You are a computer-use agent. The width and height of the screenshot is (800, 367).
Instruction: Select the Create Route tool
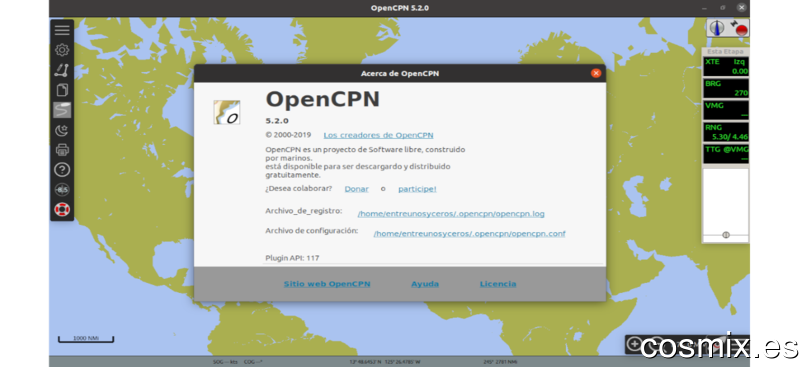62,70
